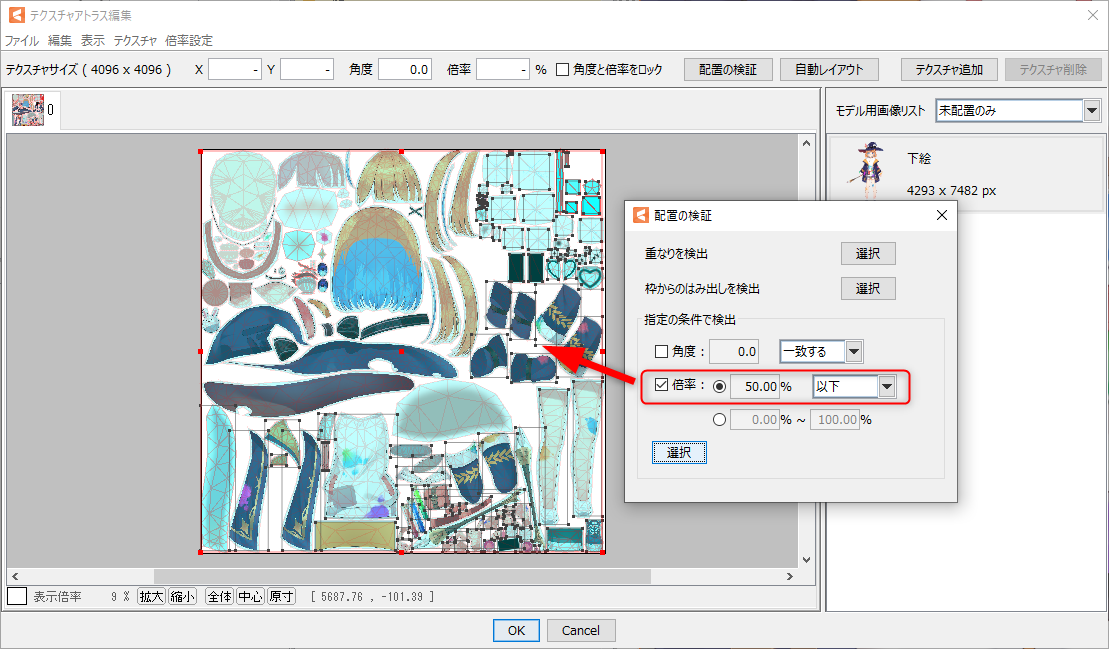The width and height of the screenshot is (1109, 649).
Task: Click the Y position input field
Action: pos(307,69)
